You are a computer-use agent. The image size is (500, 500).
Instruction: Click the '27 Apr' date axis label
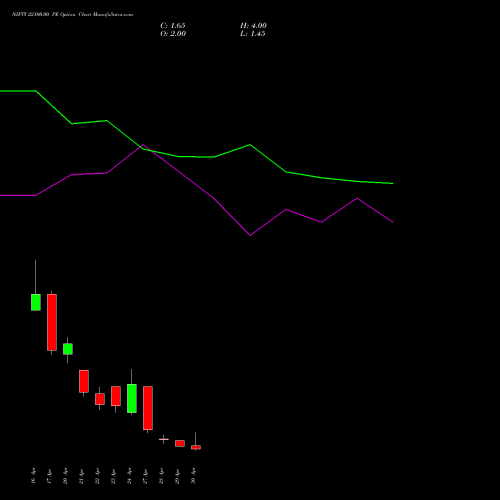click(x=145, y=476)
